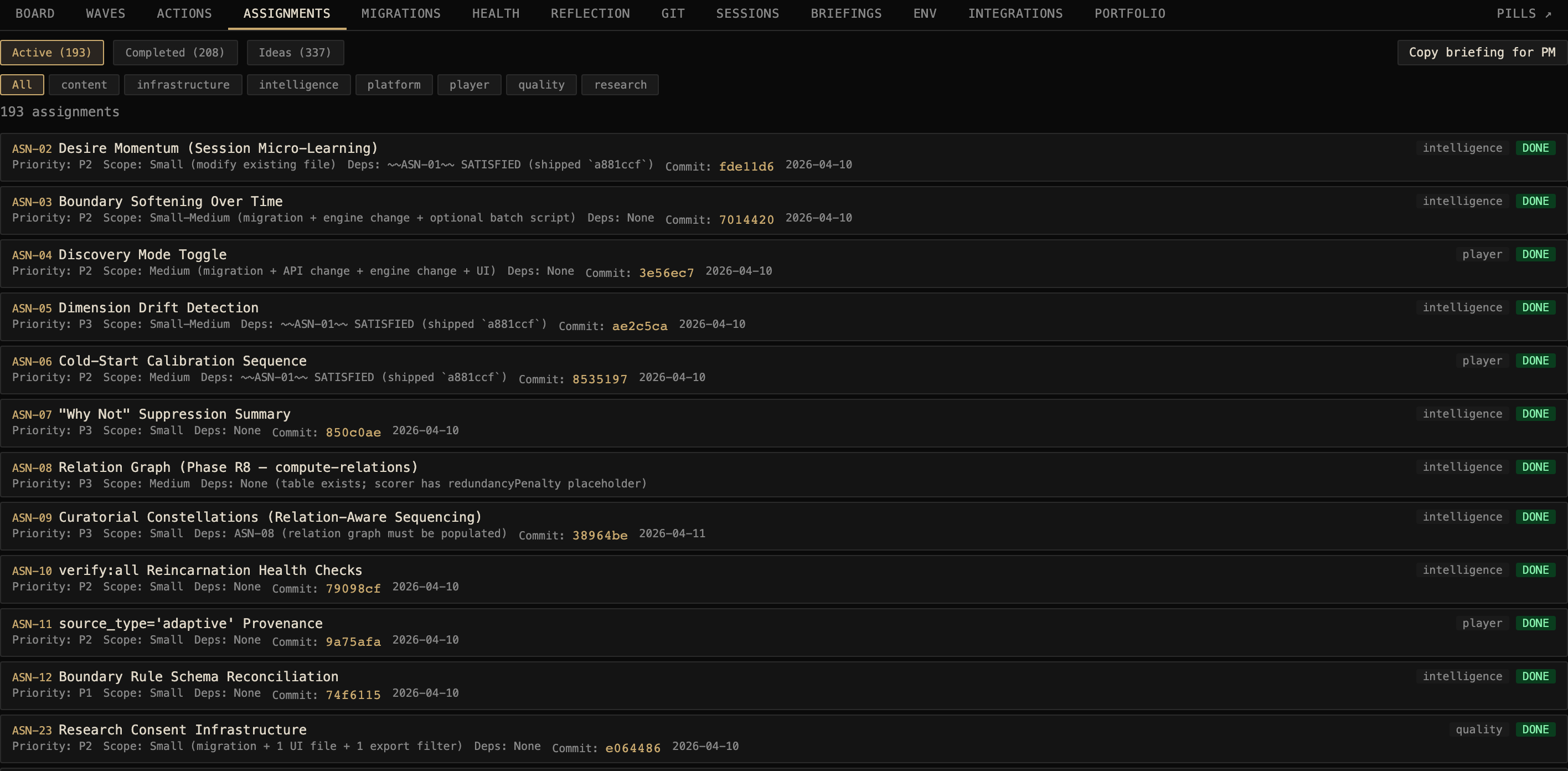The image size is (1568, 771).
Task: Open the ACTIONS tab
Action: click(x=184, y=13)
